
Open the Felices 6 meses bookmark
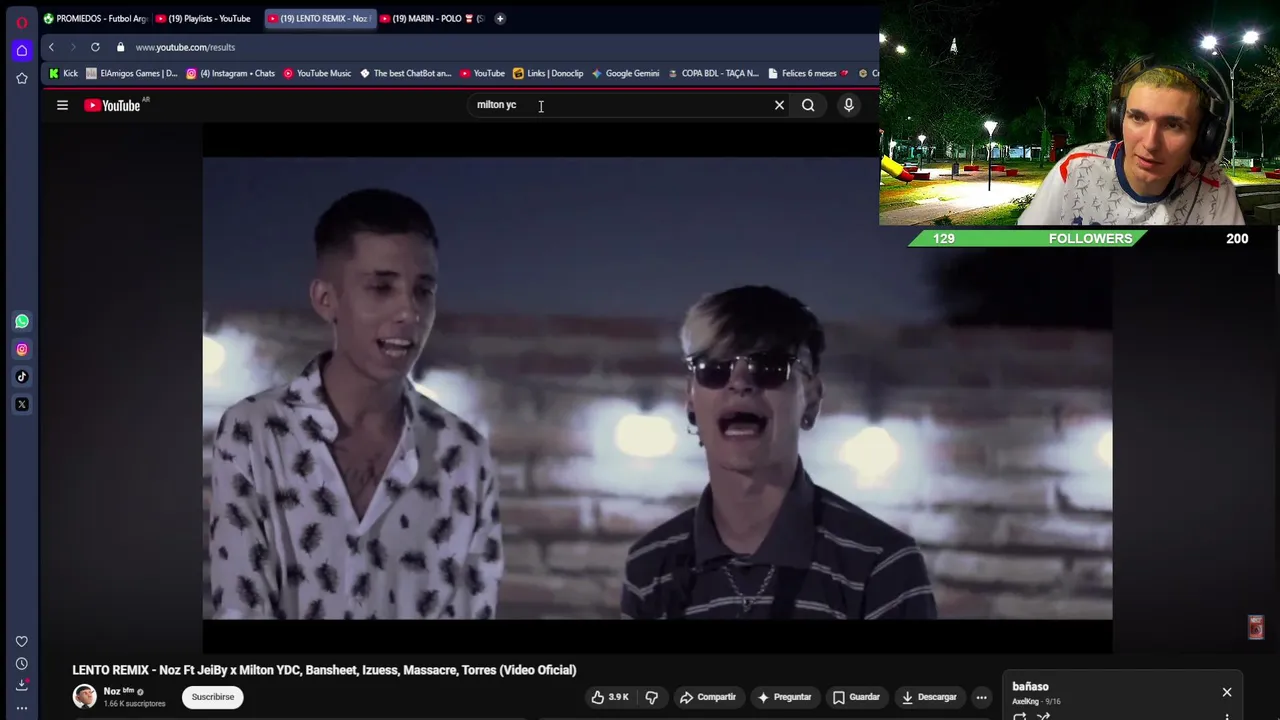pos(808,73)
